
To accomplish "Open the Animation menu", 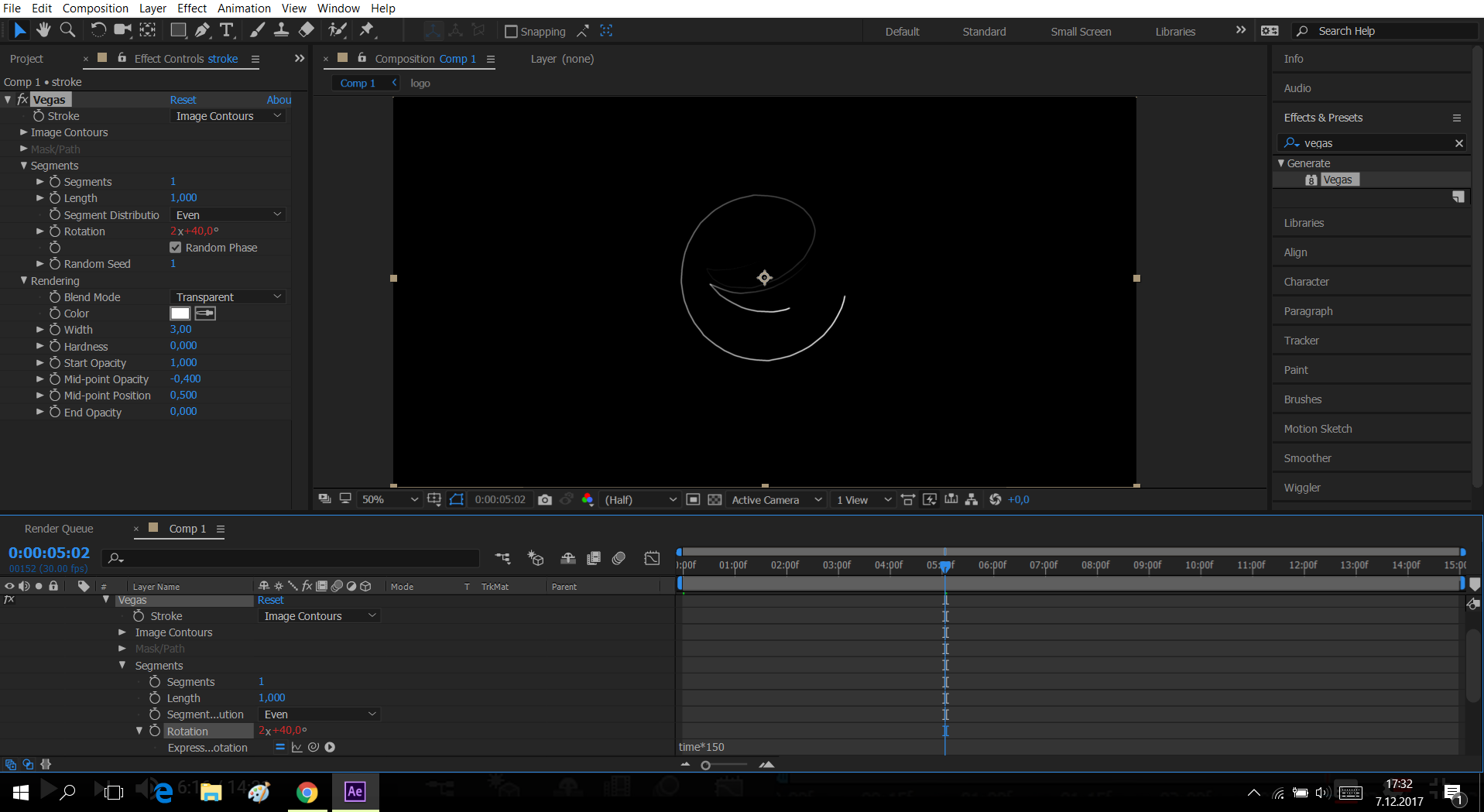I will click(x=244, y=9).
